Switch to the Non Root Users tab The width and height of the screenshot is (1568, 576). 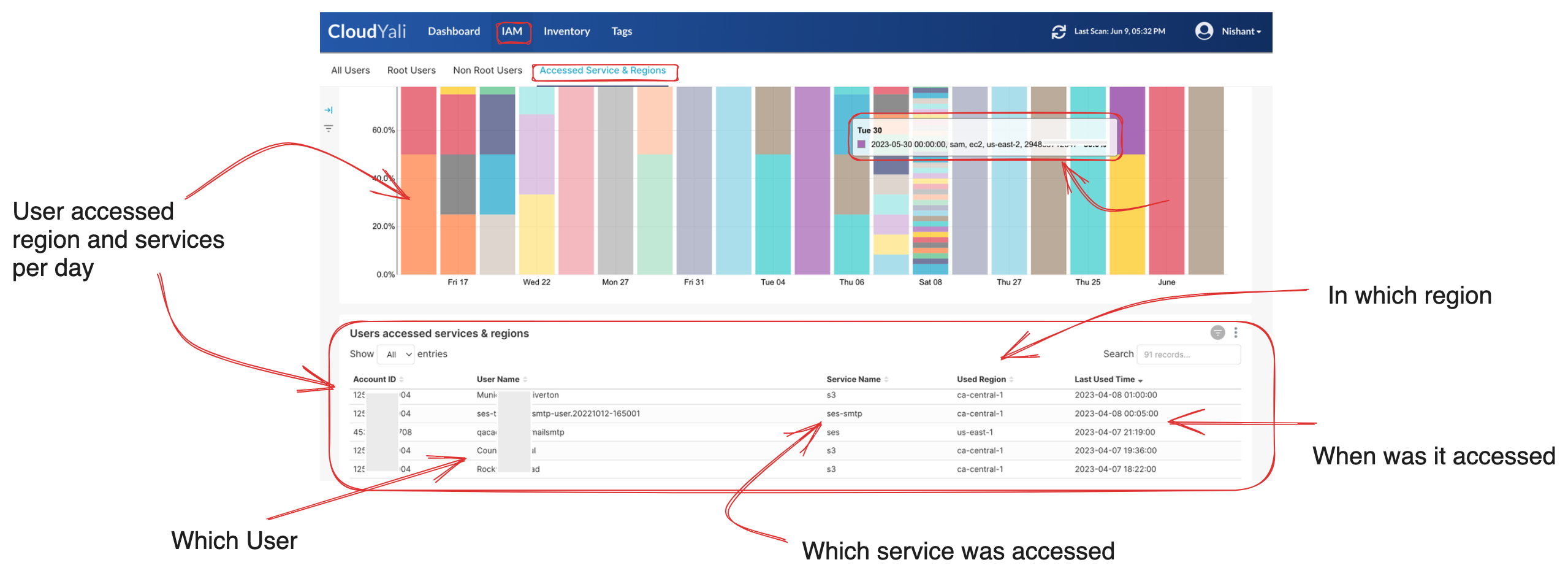[x=487, y=69]
